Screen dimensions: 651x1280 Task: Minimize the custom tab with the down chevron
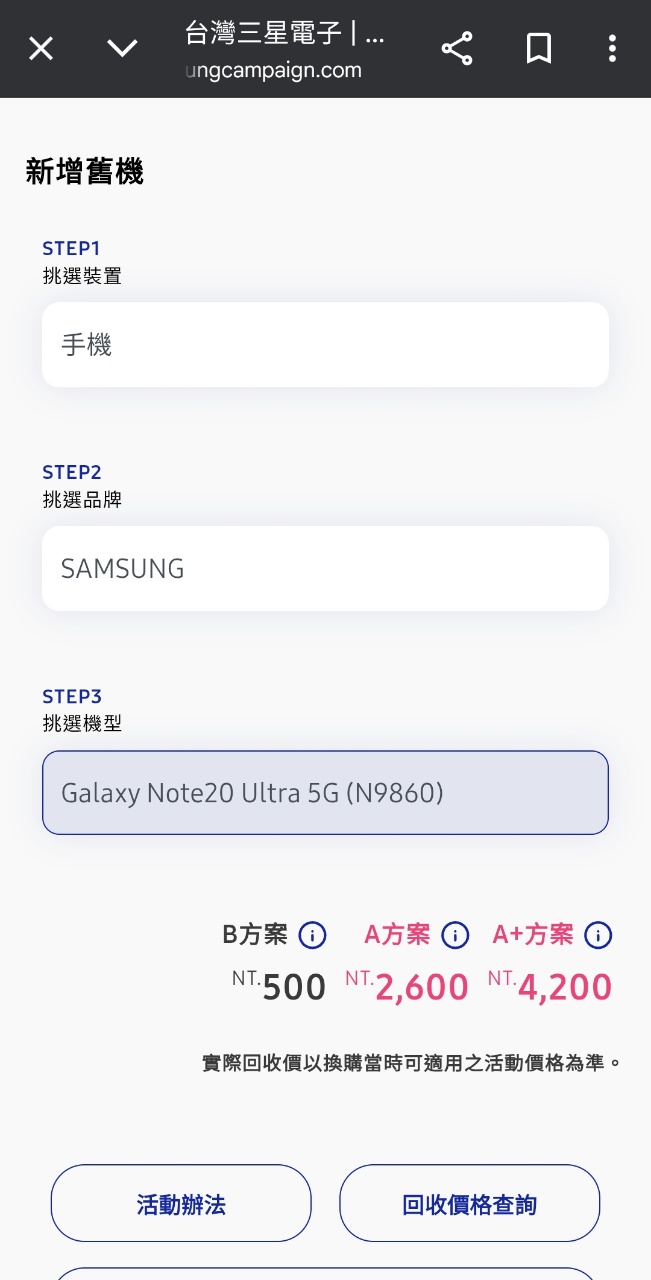[122, 48]
